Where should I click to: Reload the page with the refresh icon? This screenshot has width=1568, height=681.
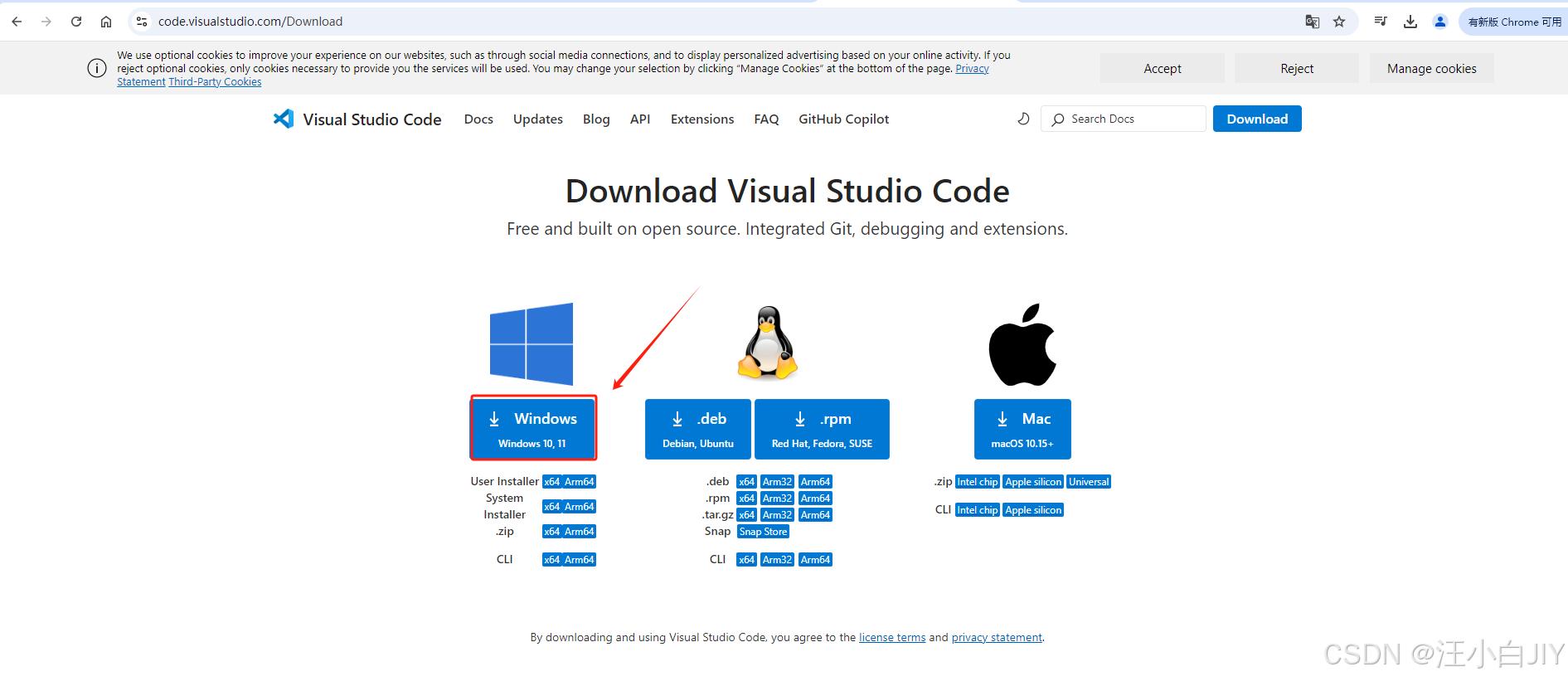[x=76, y=22]
